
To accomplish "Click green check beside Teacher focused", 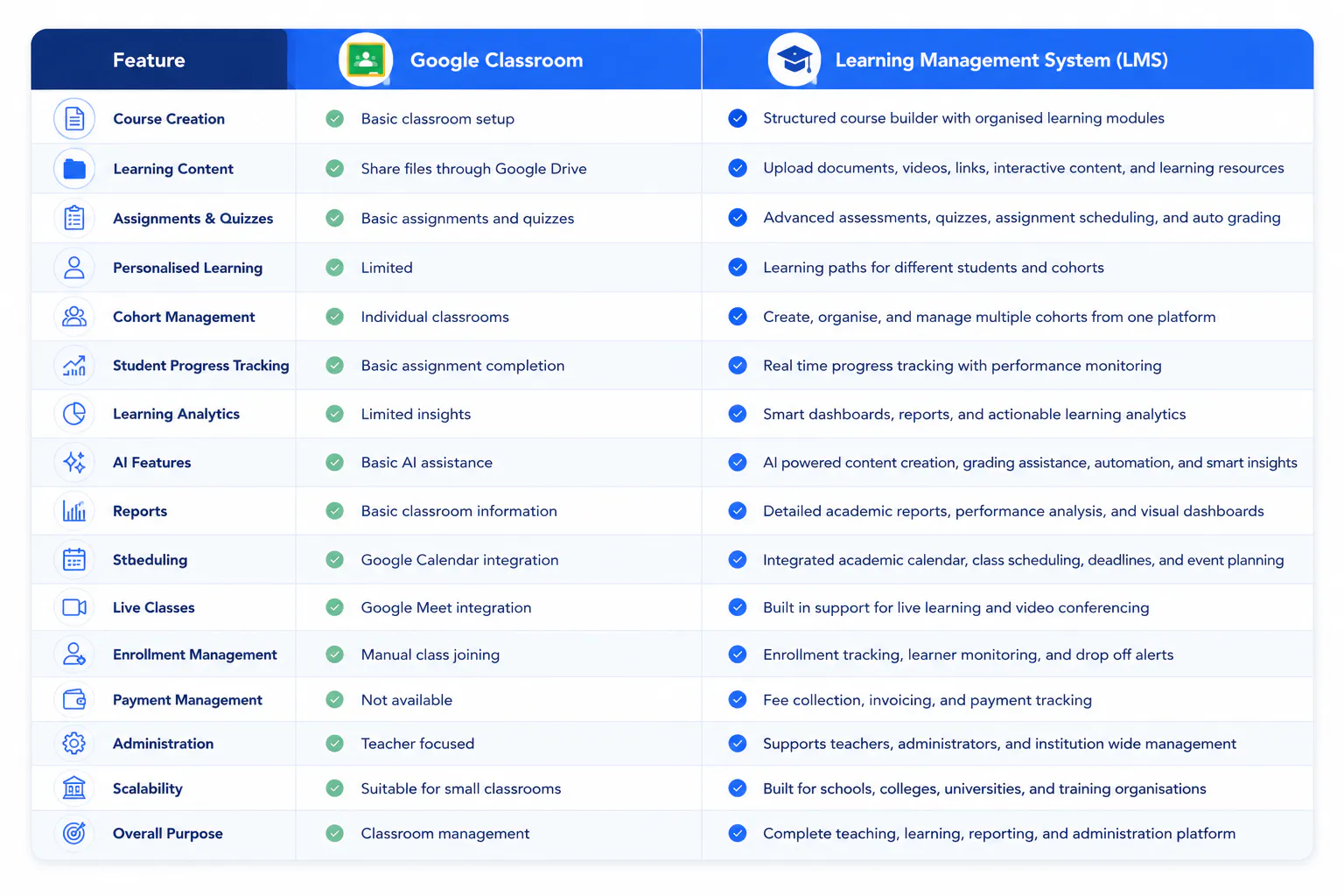I will [x=334, y=744].
